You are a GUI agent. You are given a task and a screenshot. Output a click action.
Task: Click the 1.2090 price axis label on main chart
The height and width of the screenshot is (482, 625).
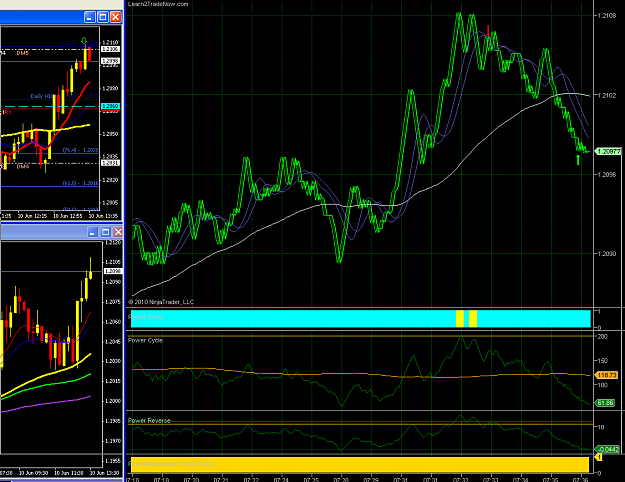click(606, 254)
